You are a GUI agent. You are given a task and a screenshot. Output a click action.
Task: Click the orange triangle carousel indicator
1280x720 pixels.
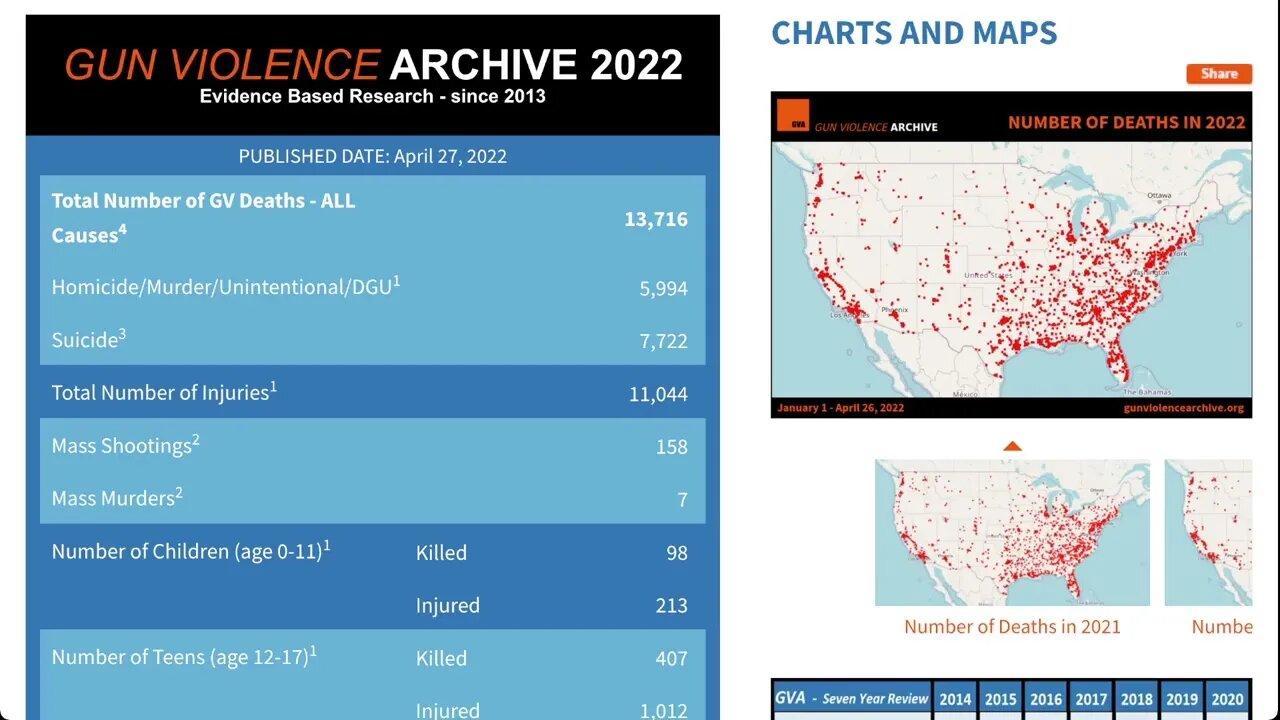1012,446
